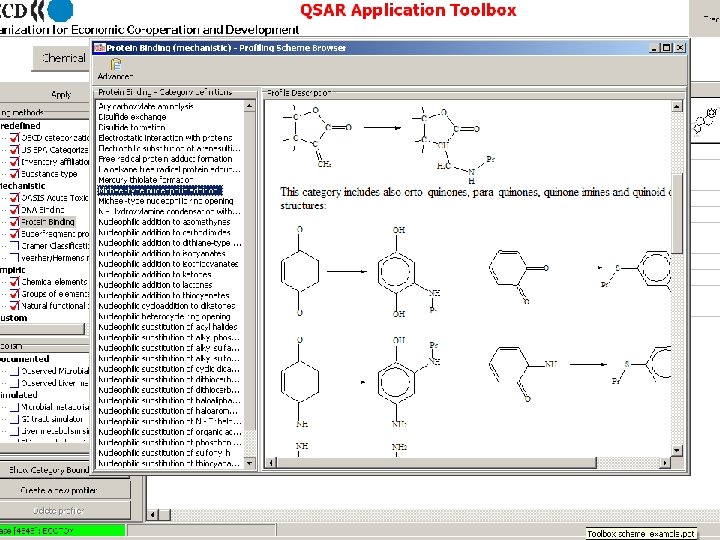Click the profile description vertical scrollbar thumb

coord(676,214)
